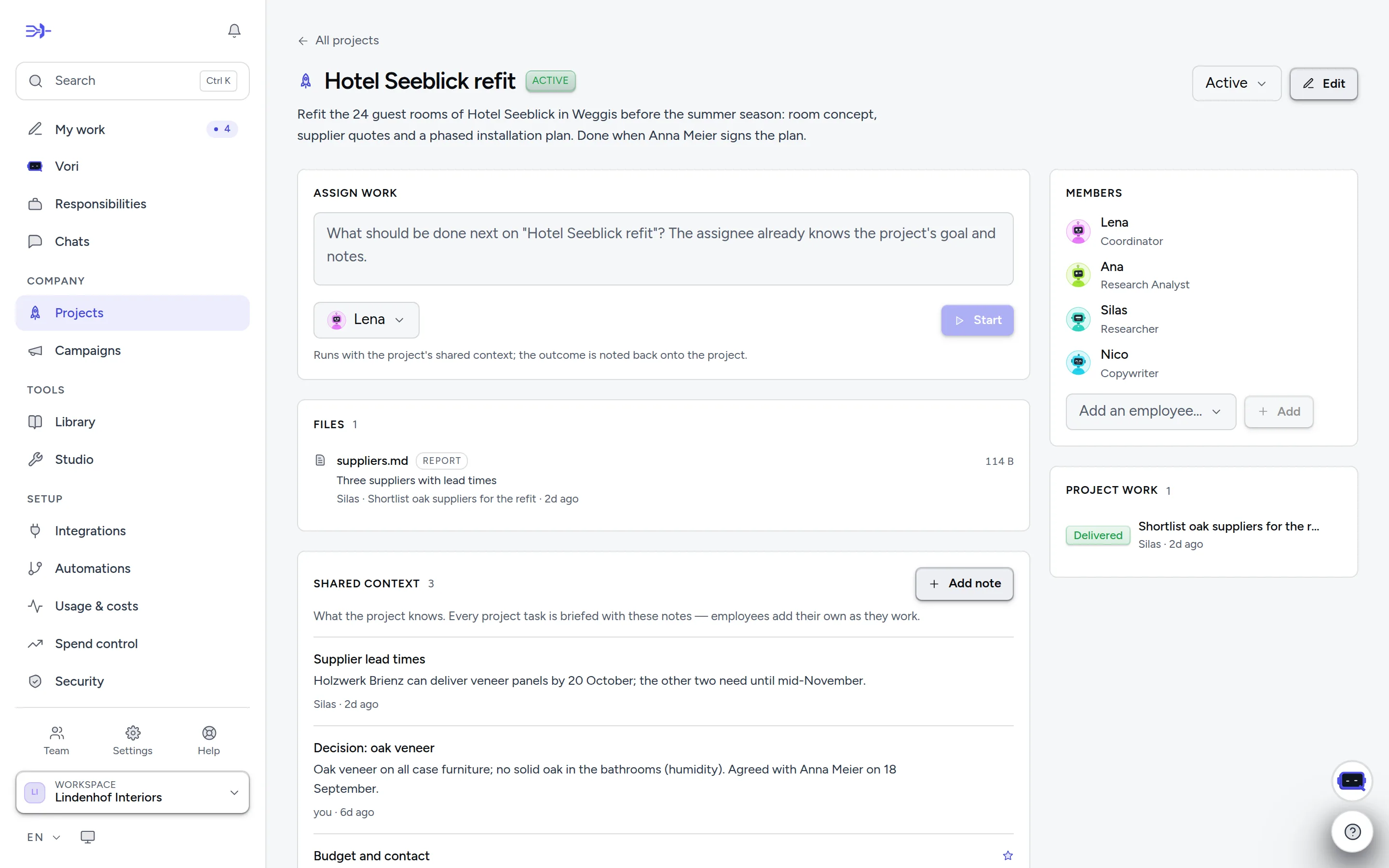Viewport: 1389px width, 868px height.
Task: Open Responsibilities page
Action: pyautogui.click(x=133, y=204)
